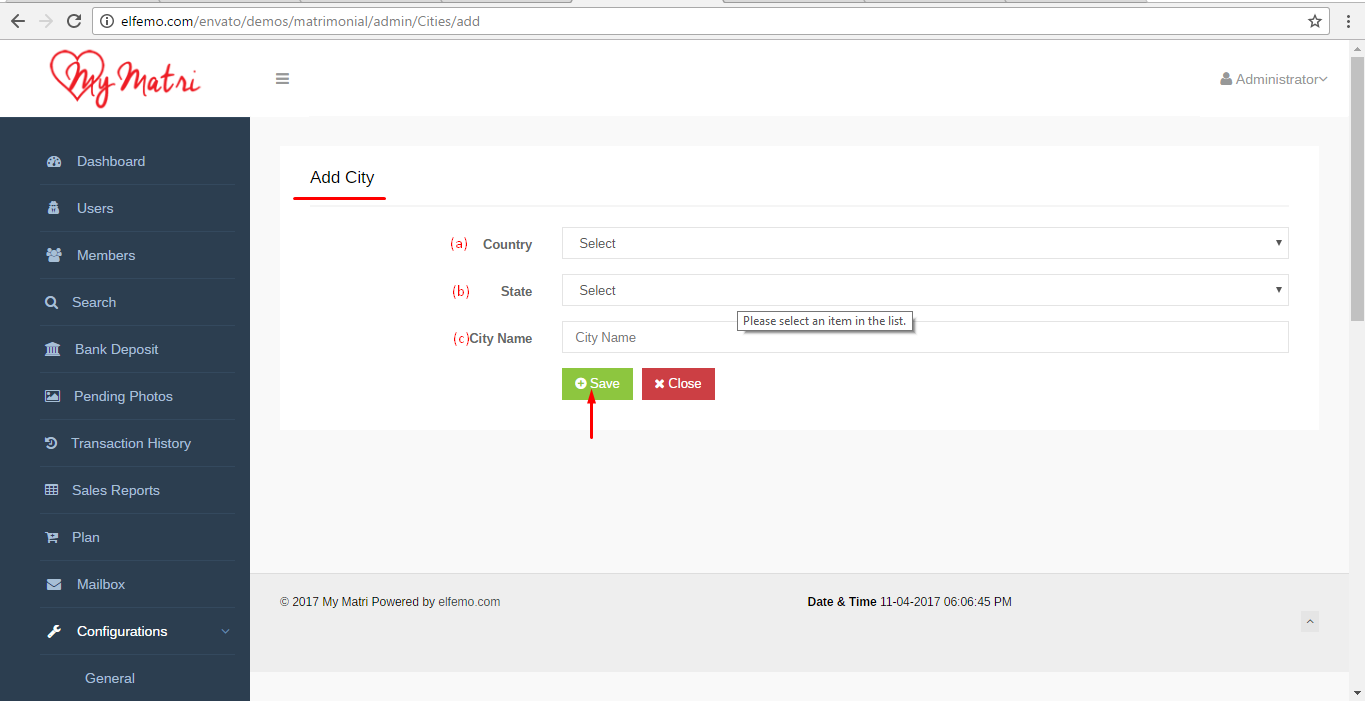This screenshot has height=701, width=1365.
Task: Open Mailbox menu item
Action: (x=101, y=584)
